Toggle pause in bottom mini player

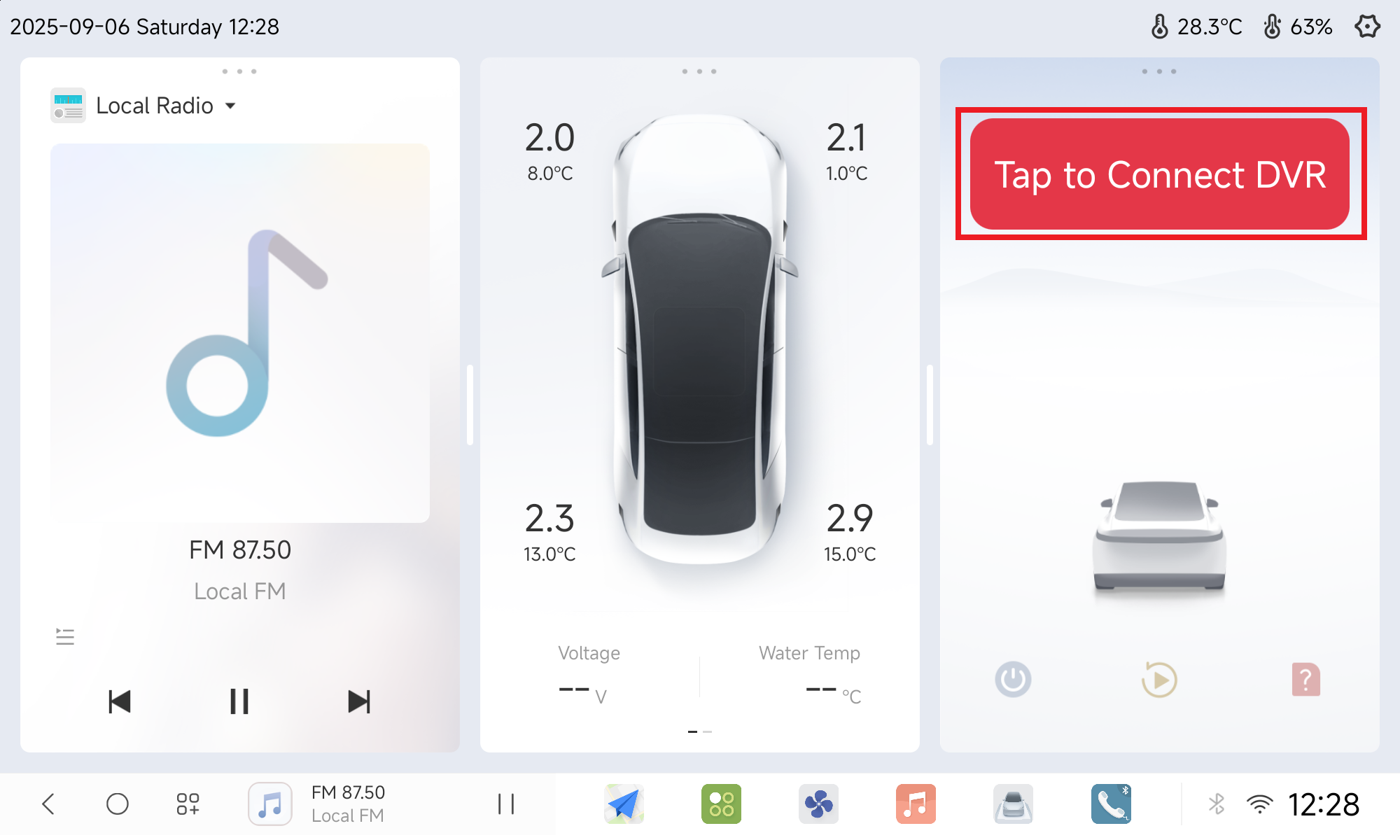(x=506, y=804)
